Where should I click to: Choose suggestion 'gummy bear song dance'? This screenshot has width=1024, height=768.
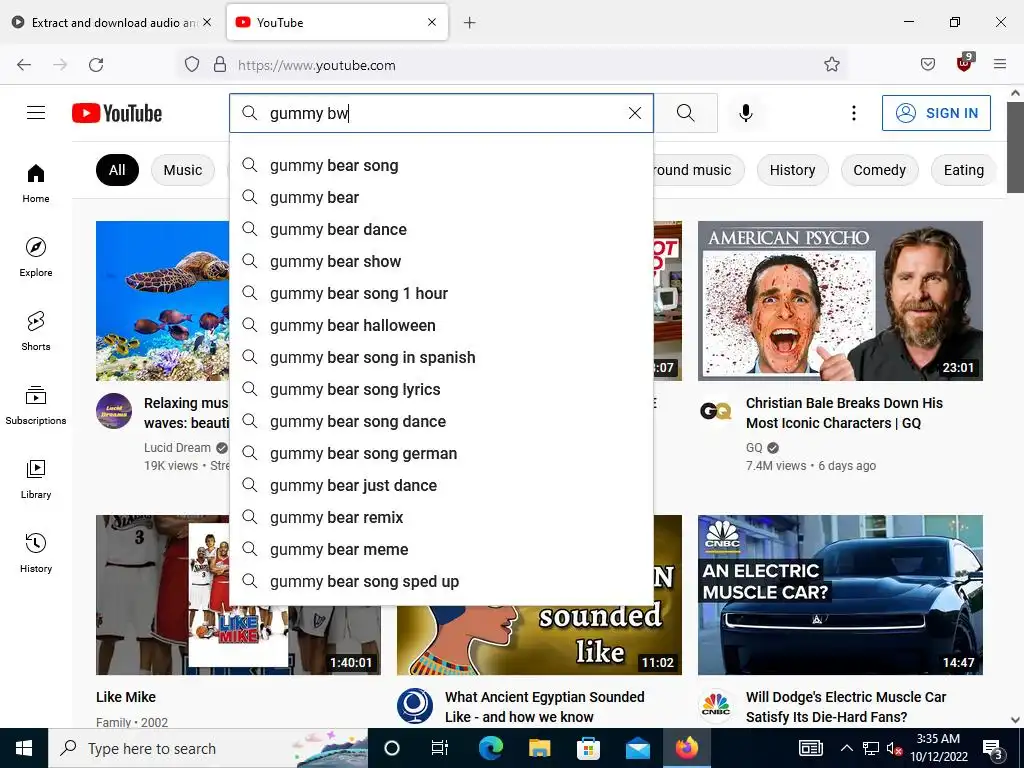tap(441, 421)
